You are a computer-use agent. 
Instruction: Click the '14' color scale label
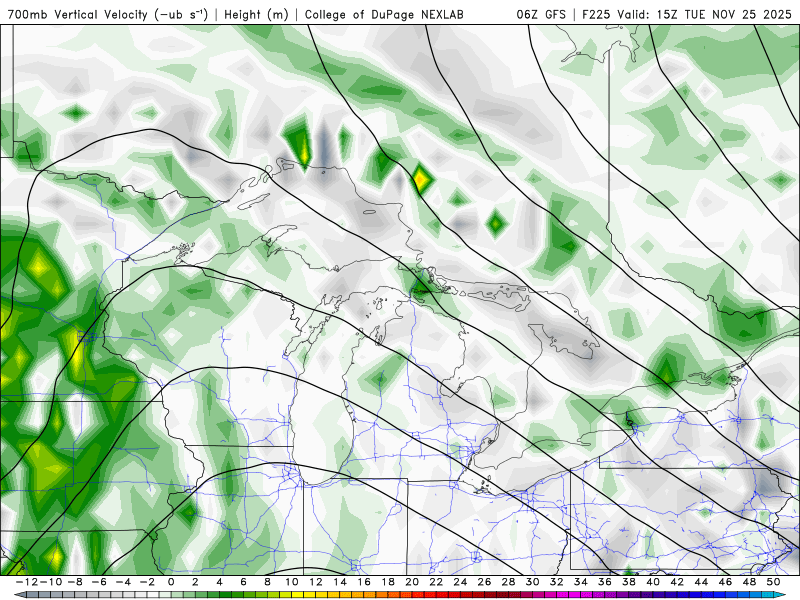point(340,582)
